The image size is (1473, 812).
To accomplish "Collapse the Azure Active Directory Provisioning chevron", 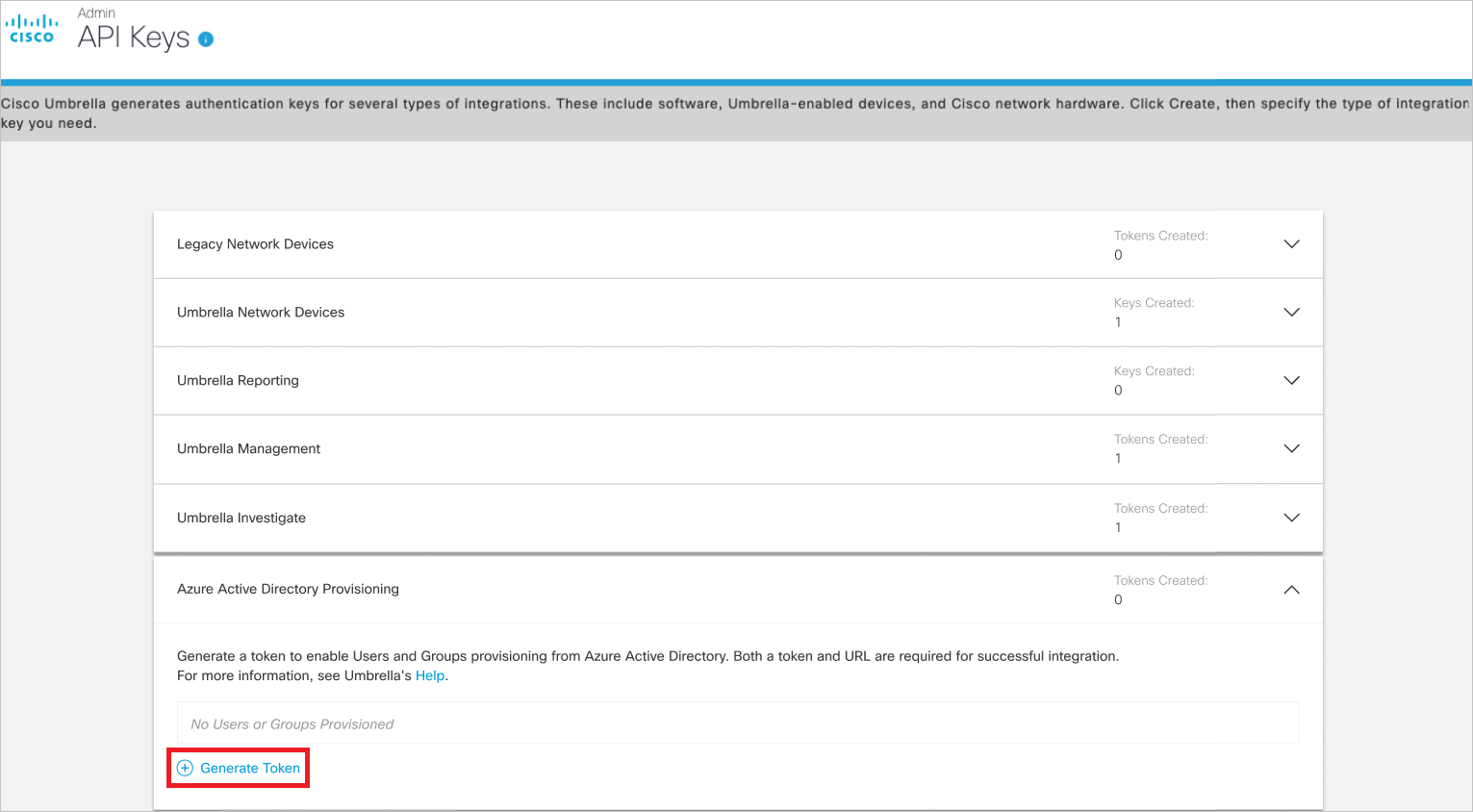I will click(1291, 590).
